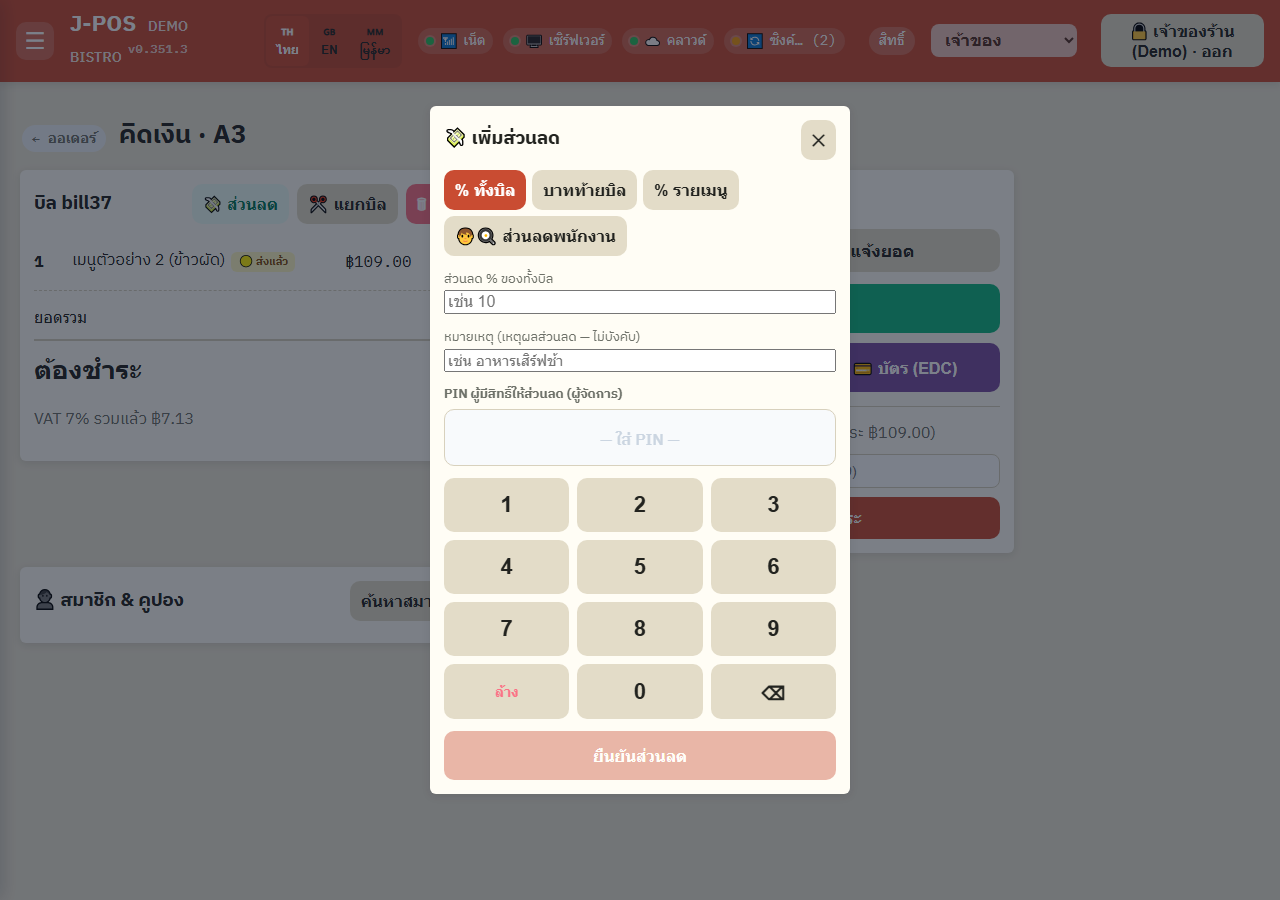Select the % รายเมนู discount tab

click(691, 190)
